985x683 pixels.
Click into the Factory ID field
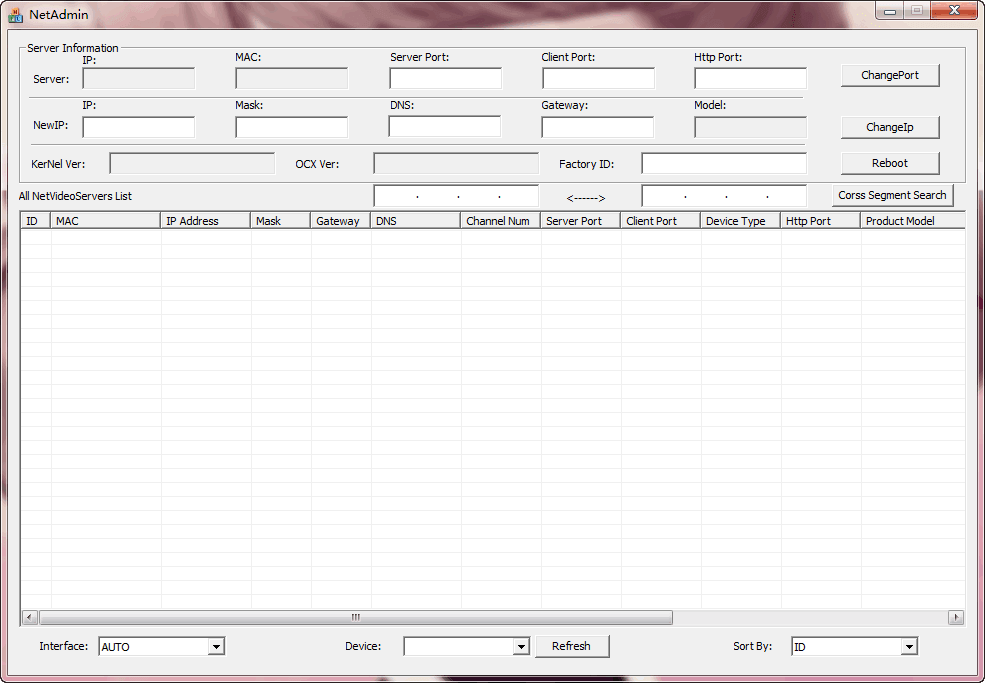pos(723,163)
